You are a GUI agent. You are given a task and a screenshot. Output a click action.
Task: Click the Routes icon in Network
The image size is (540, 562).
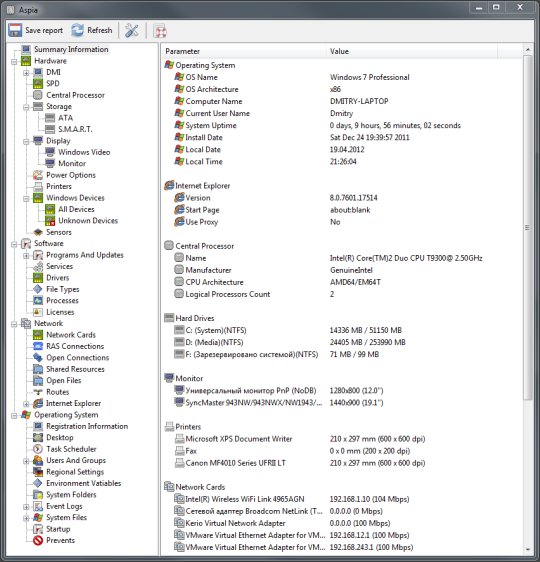pyautogui.click(x=38, y=392)
